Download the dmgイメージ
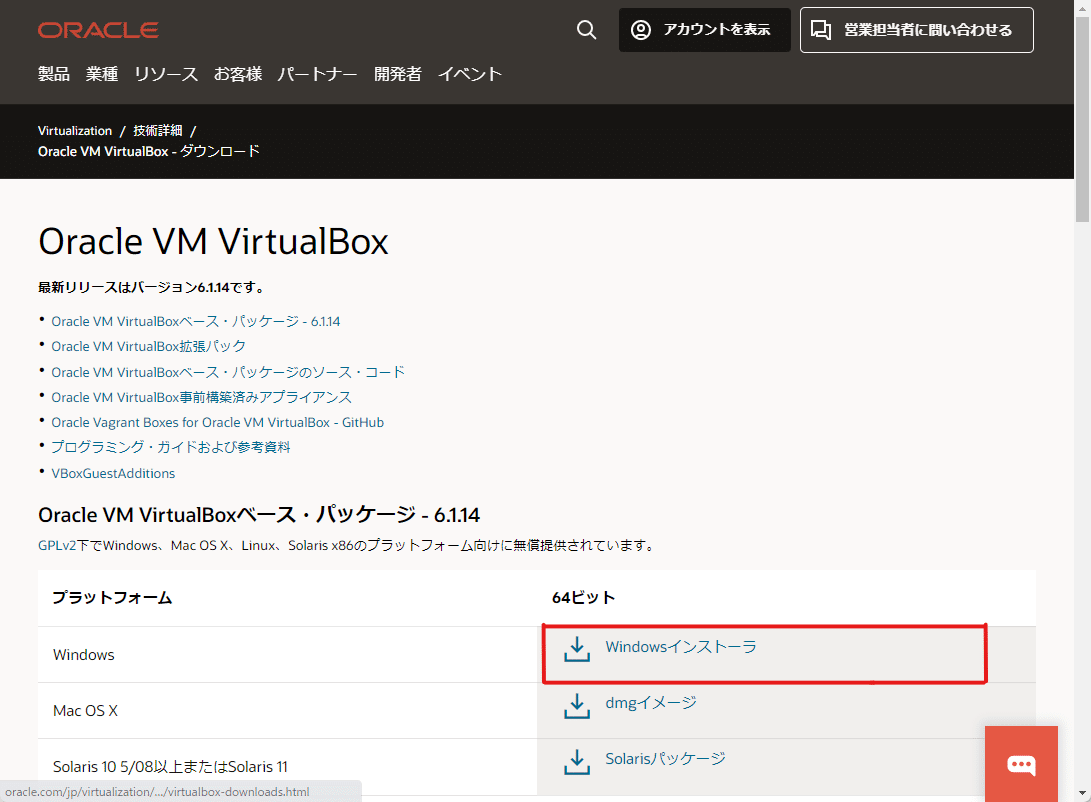Image resolution: width=1091 pixels, height=802 pixels. tap(651, 703)
